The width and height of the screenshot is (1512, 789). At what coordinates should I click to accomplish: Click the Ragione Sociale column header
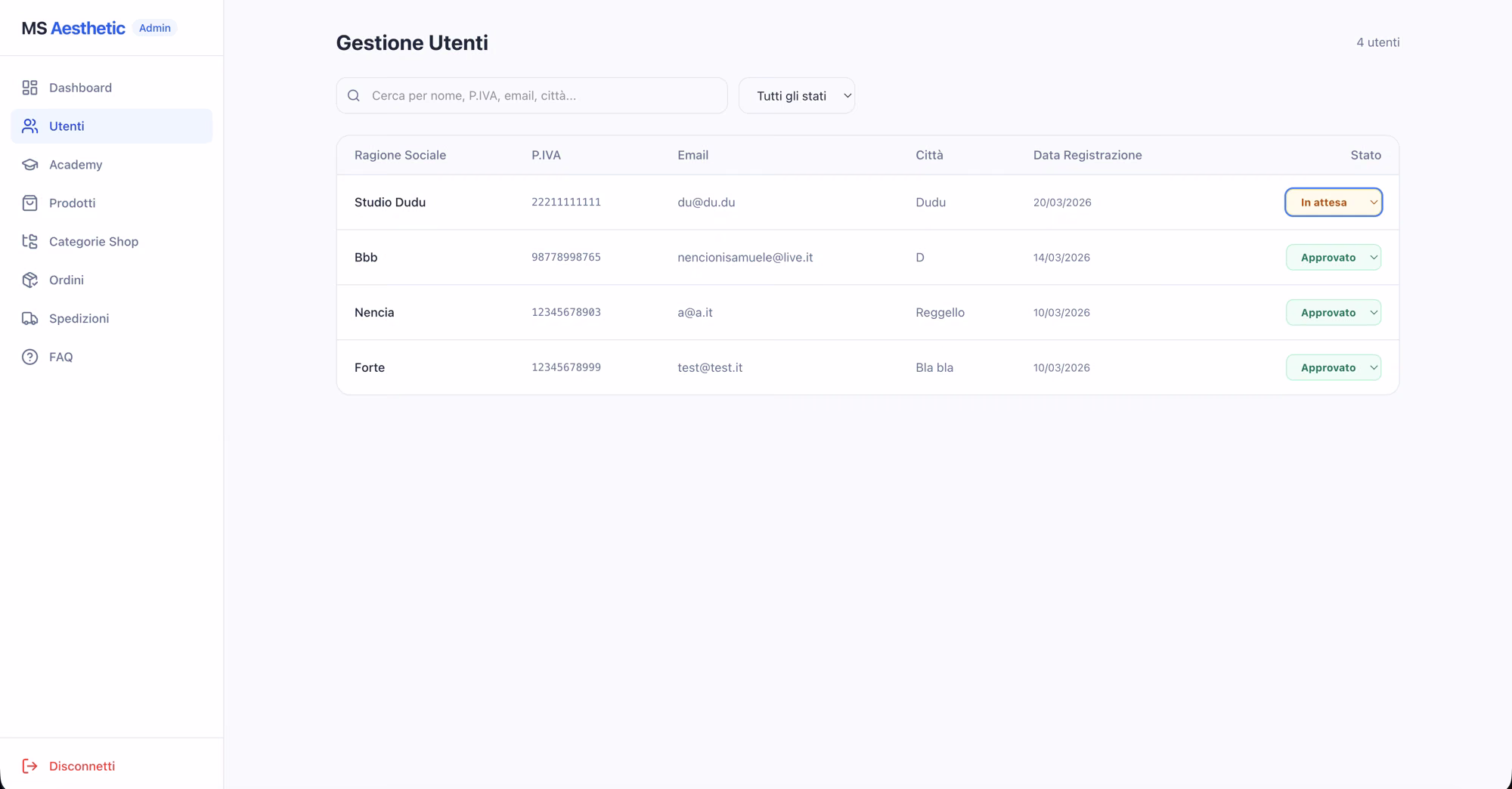click(x=400, y=155)
